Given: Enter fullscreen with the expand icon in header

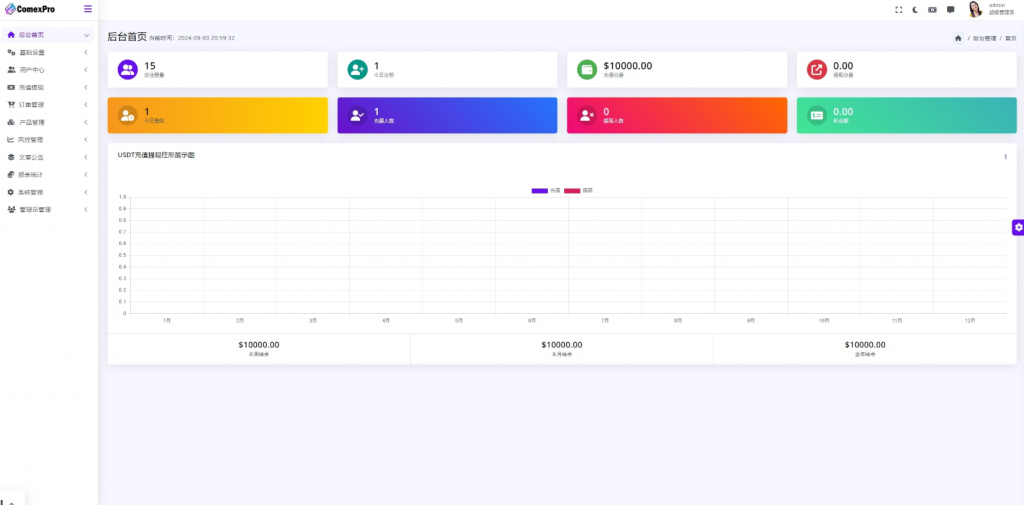Looking at the screenshot, I should coord(899,10).
